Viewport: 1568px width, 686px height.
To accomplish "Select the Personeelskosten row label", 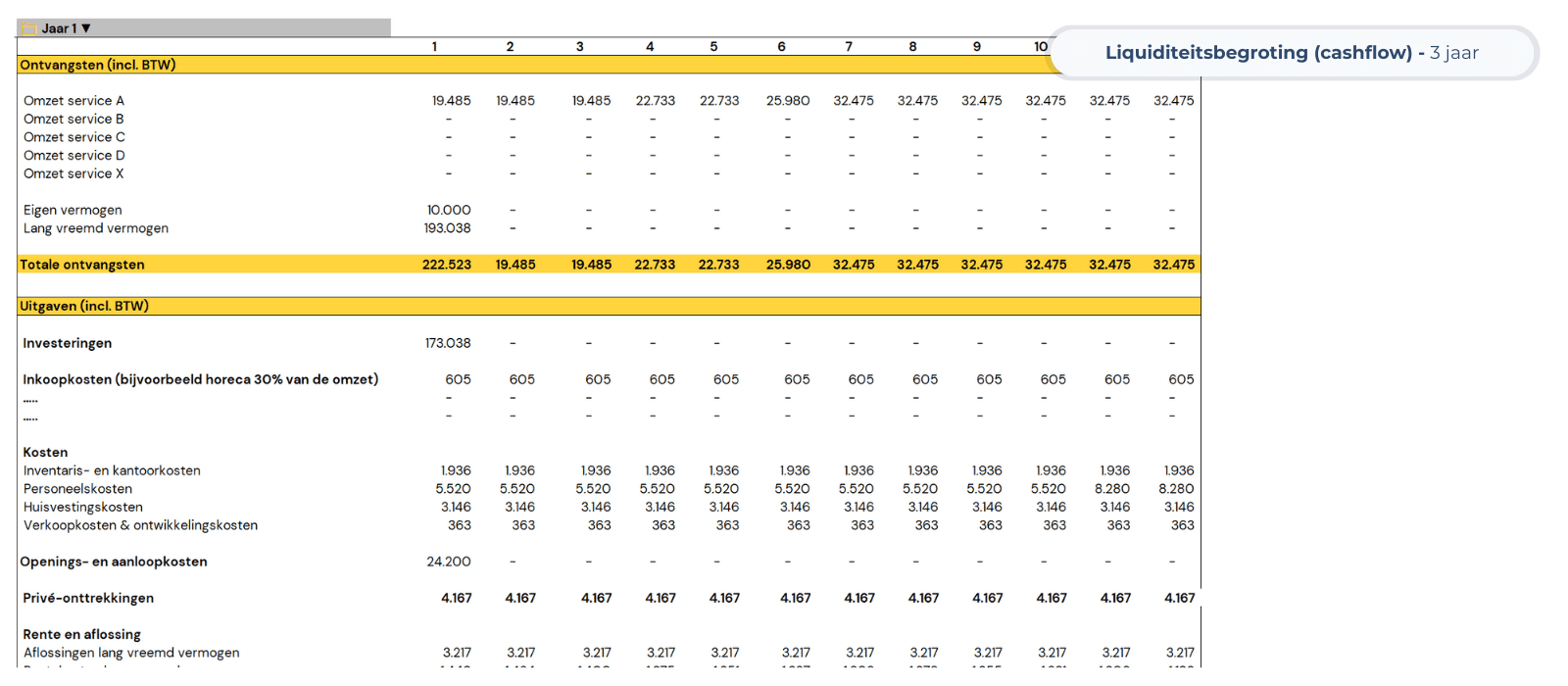I will pos(77,489).
